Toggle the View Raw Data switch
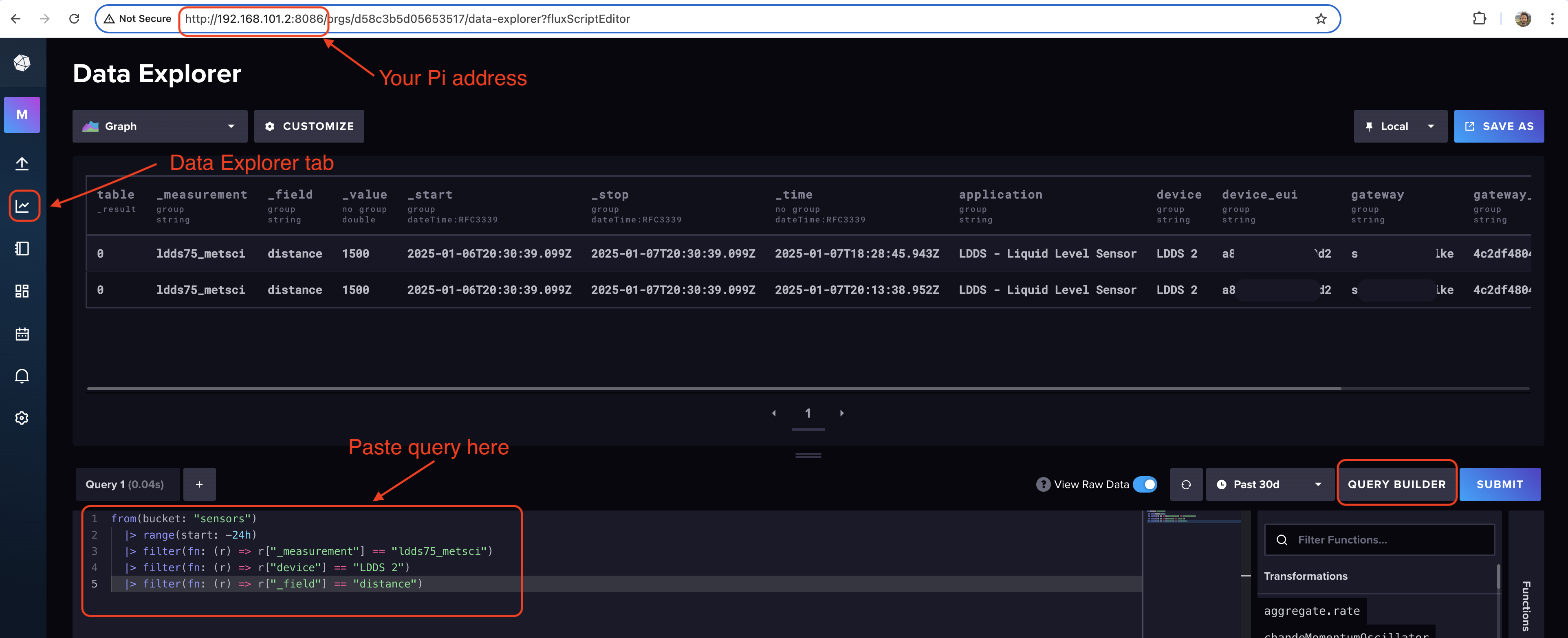Viewport: 1568px width, 638px height. coord(1148,484)
